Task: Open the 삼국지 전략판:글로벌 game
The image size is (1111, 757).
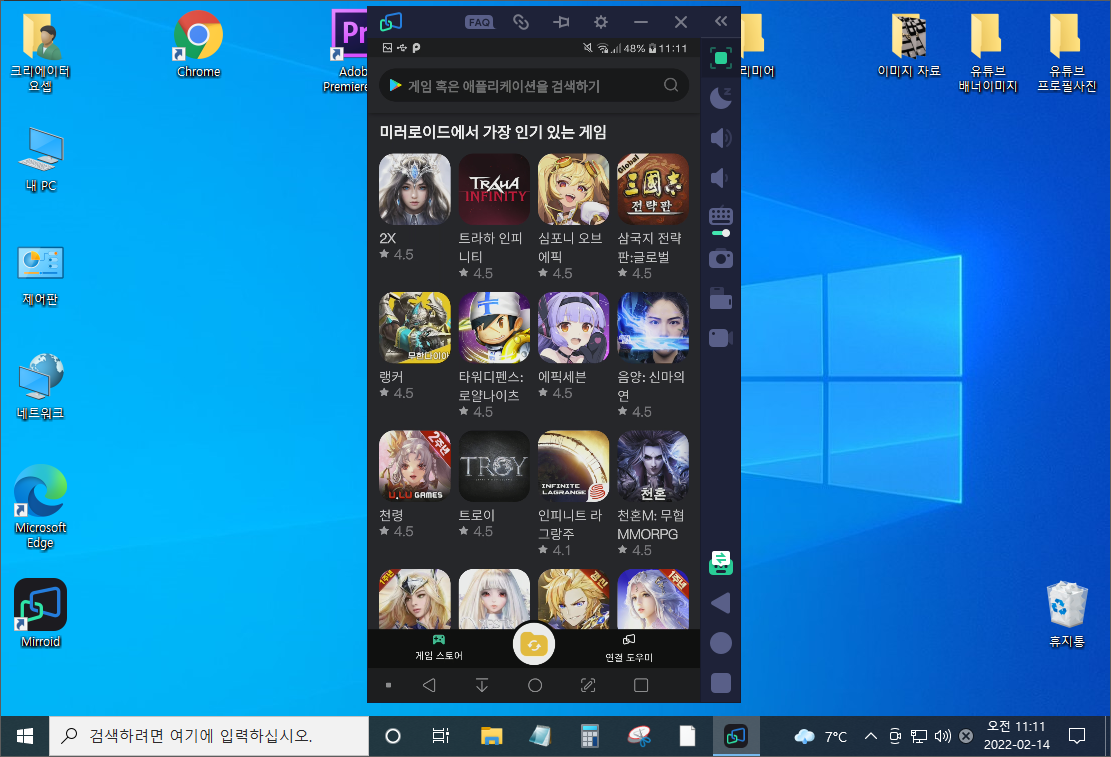Action: [653, 189]
